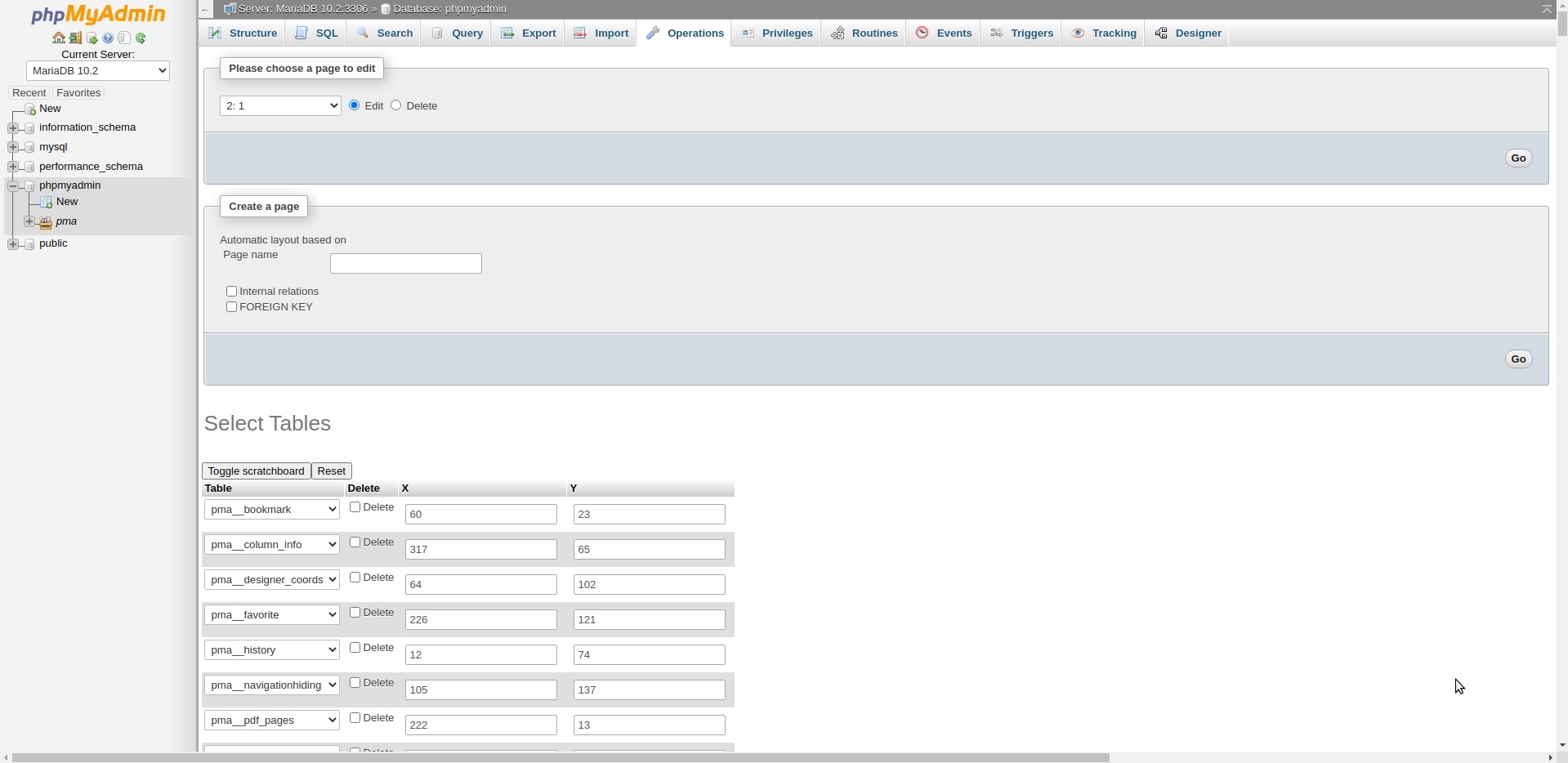
Task: Click the pma table group icon
Action: click(47, 222)
